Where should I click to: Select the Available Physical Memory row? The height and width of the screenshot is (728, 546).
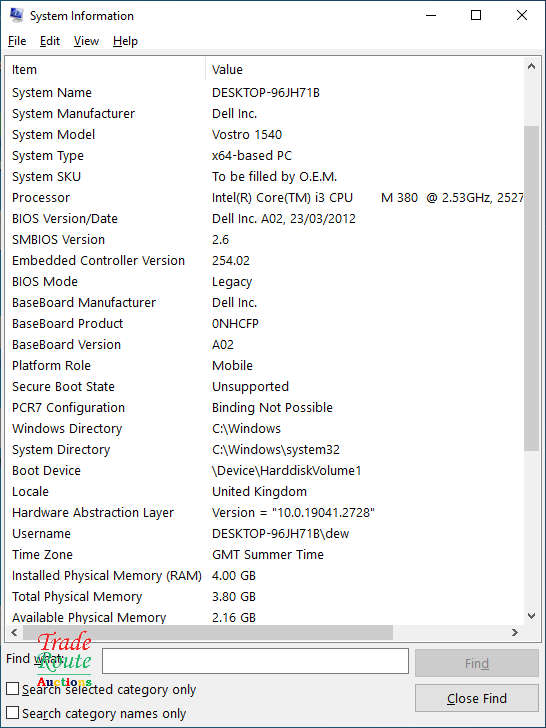265,618
